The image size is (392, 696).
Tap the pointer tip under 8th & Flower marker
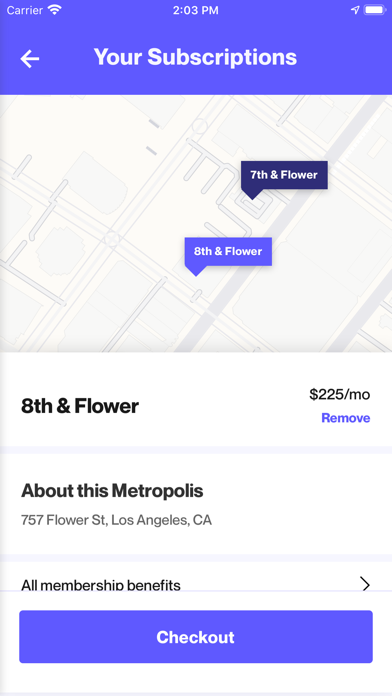click(x=196, y=271)
